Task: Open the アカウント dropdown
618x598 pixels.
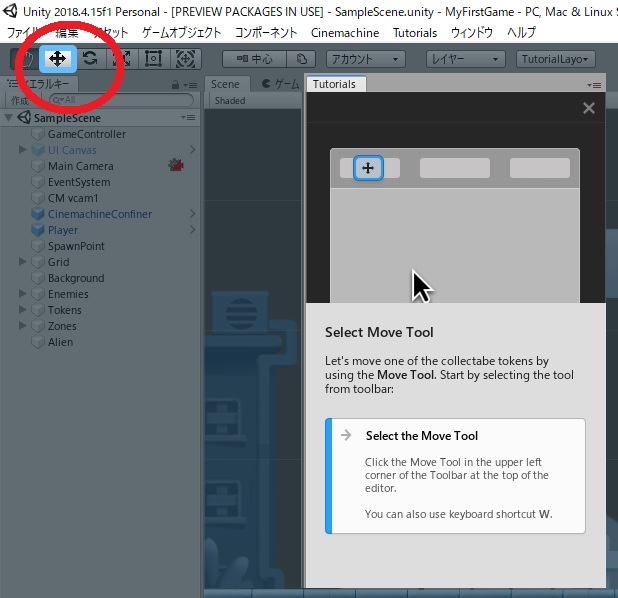Action: pyautogui.click(x=365, y=59)
